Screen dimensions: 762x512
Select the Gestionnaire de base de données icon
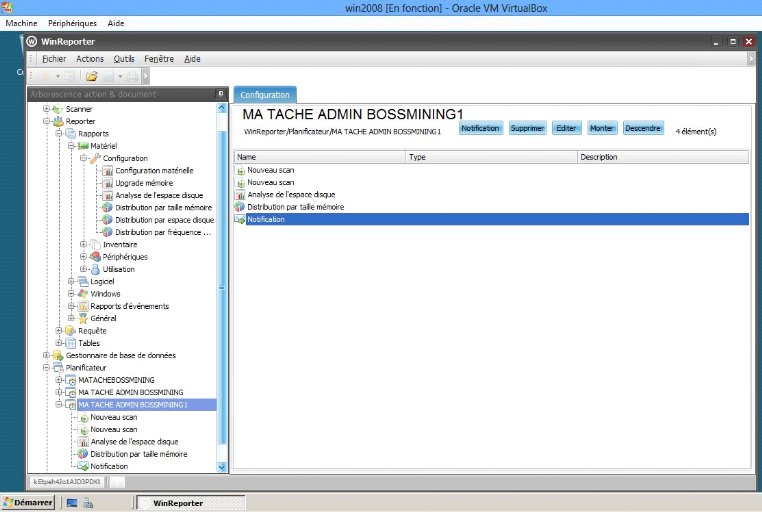pos(57,355)
